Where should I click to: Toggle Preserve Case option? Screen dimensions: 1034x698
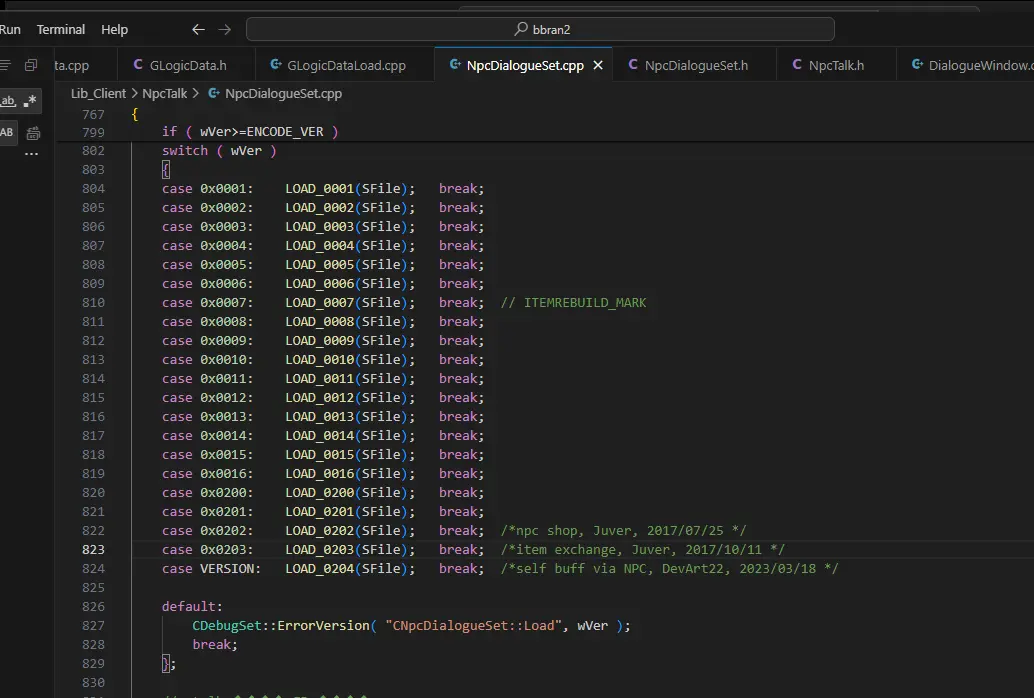(7, 133)
